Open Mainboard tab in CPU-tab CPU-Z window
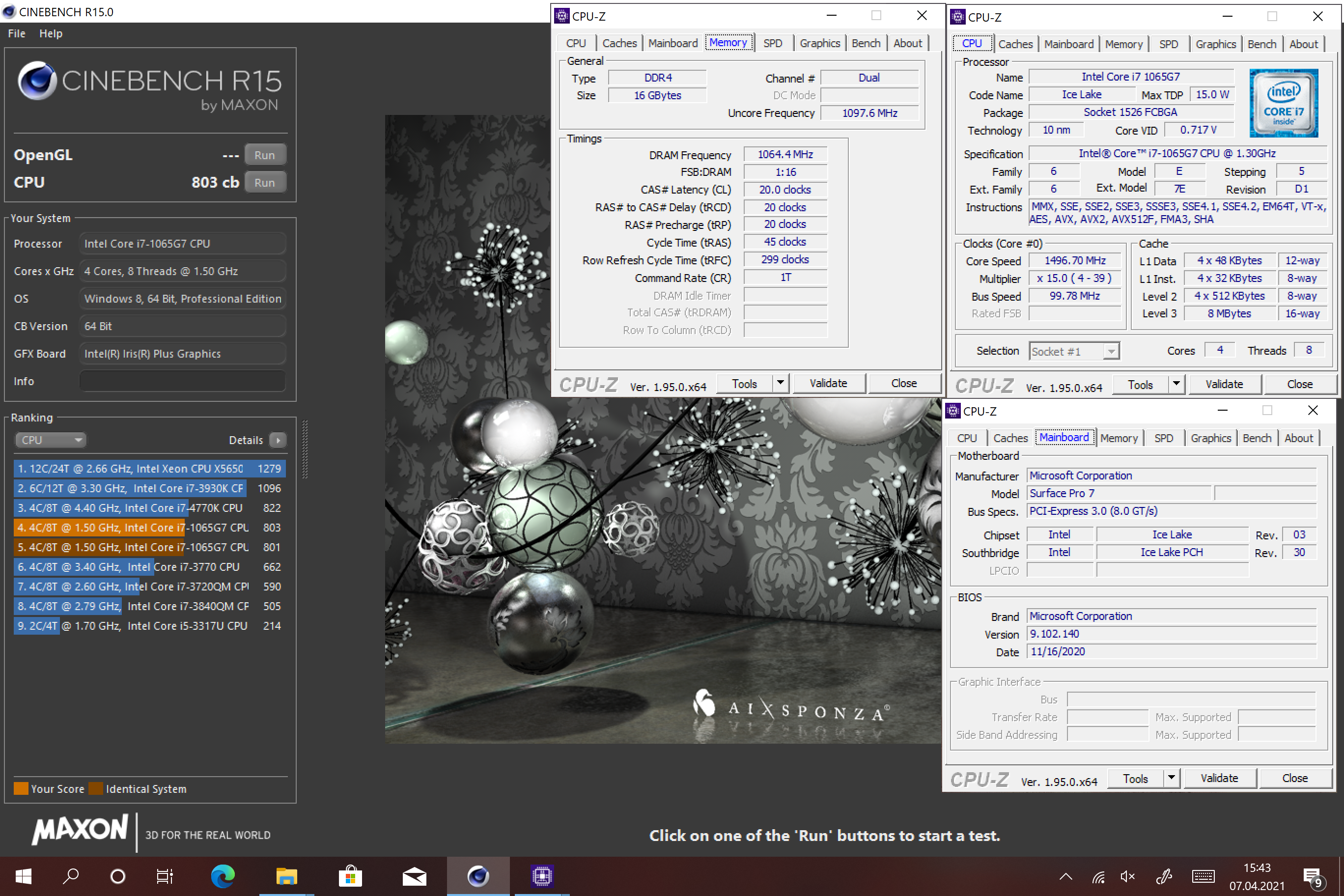This screenshot has height=896, width=1344. [x=1068, y=45]
